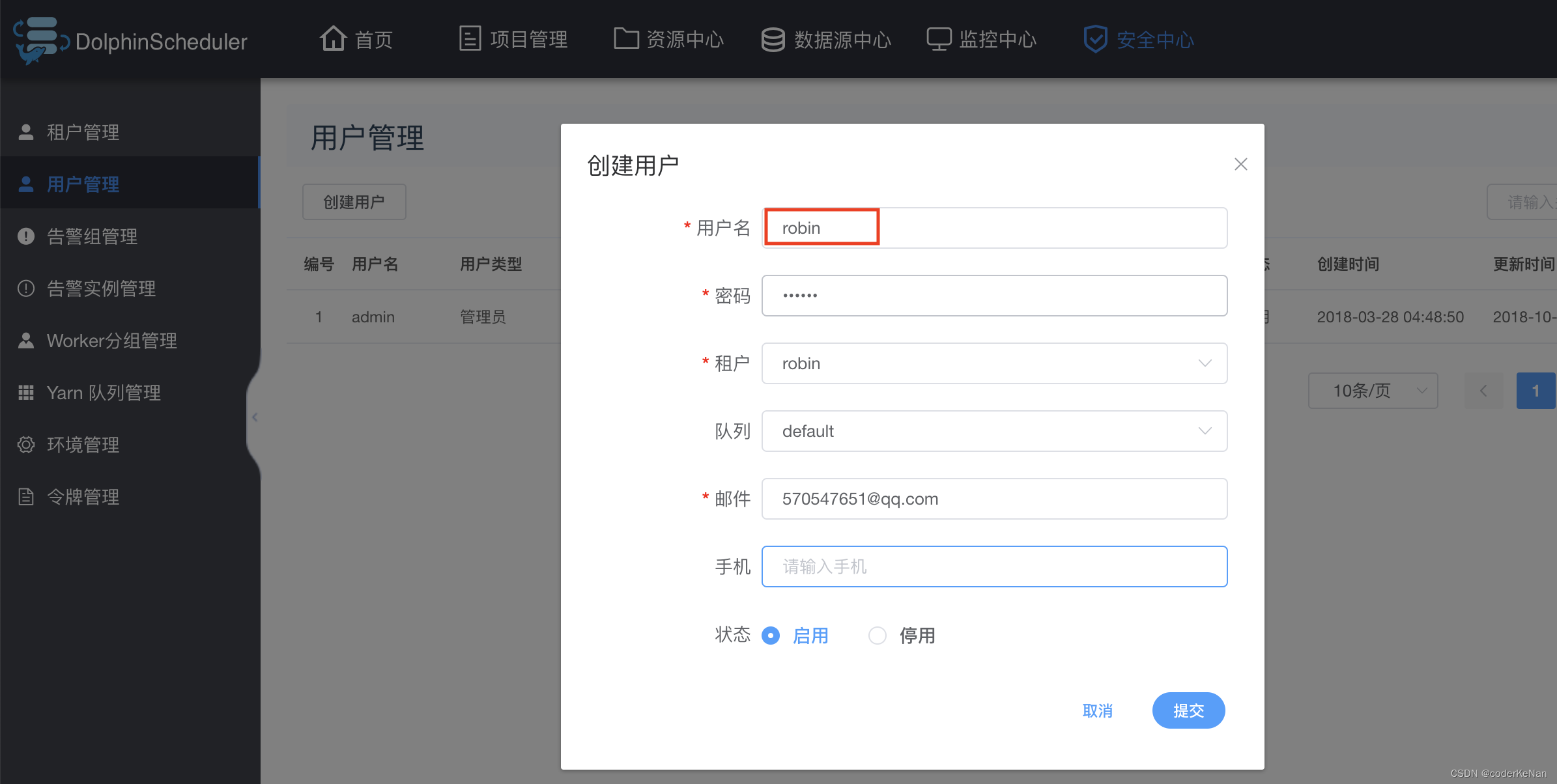Click the DolphinScheduler dolphin logo

point(41,40)
